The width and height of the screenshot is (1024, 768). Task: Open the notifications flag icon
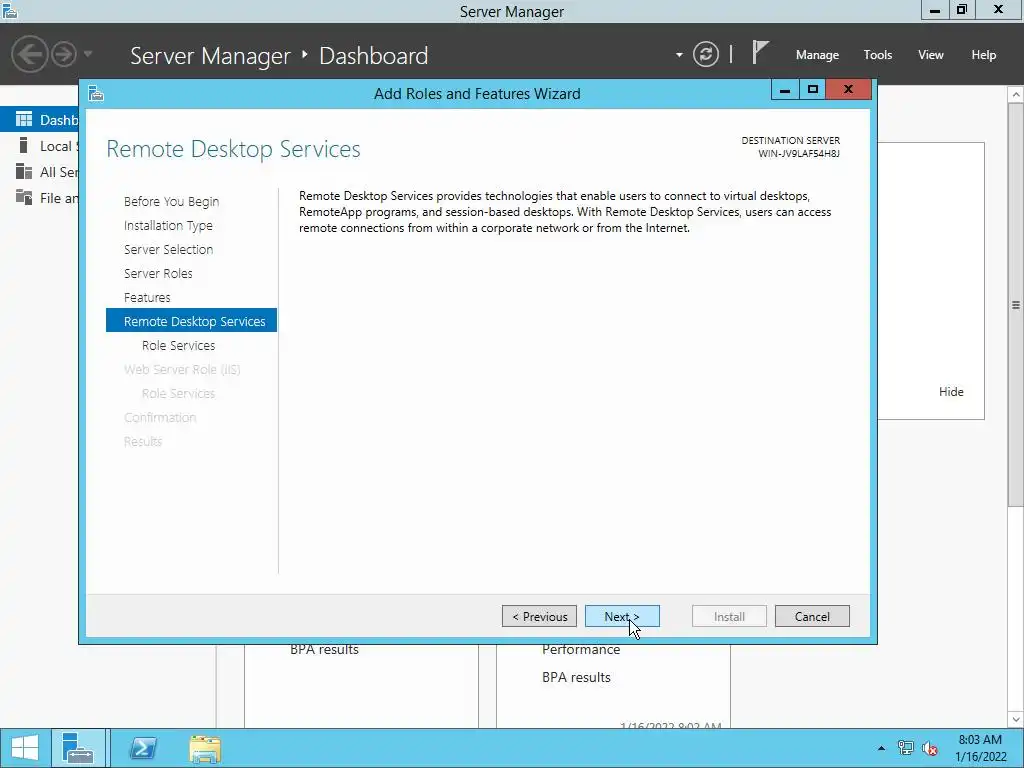pos(760,52)
